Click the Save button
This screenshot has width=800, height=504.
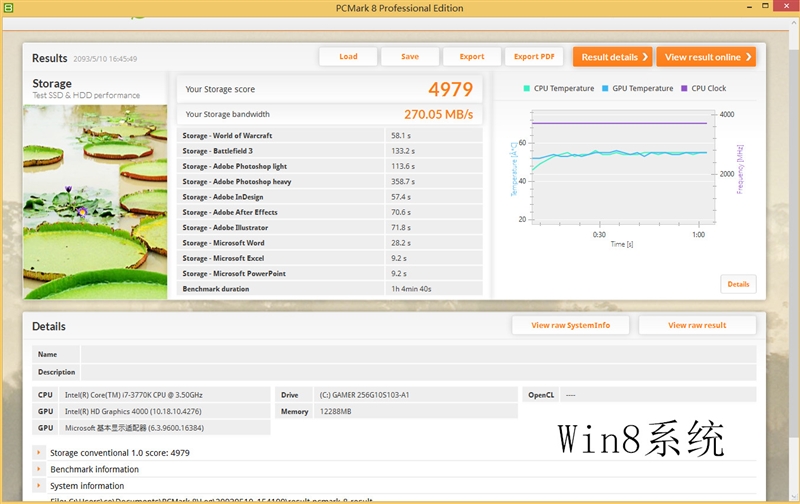410,57
